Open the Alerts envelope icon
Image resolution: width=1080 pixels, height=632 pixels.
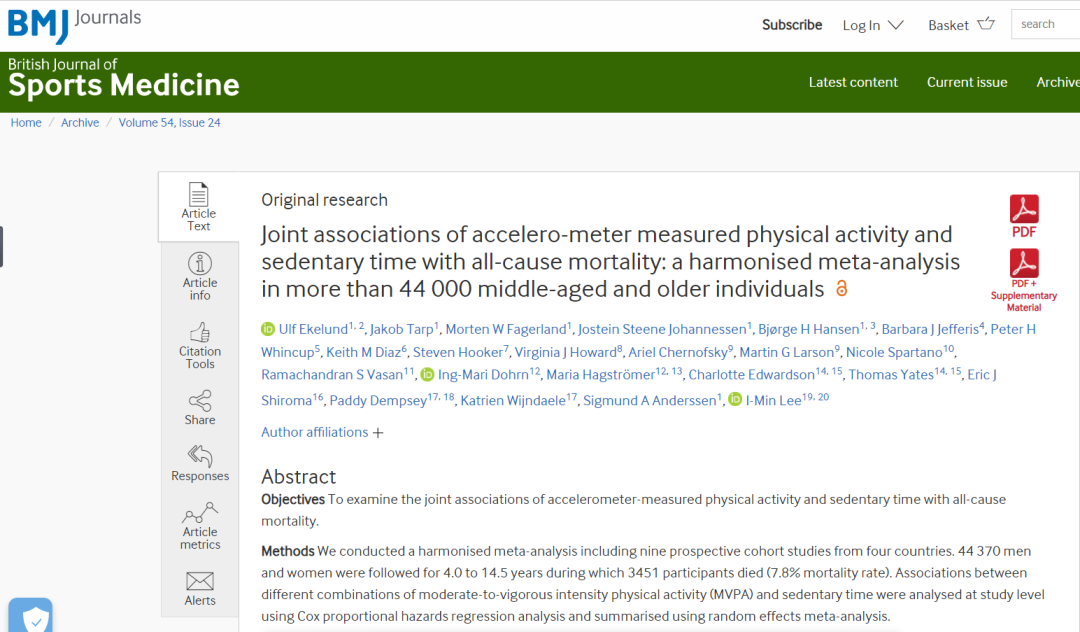200,581
